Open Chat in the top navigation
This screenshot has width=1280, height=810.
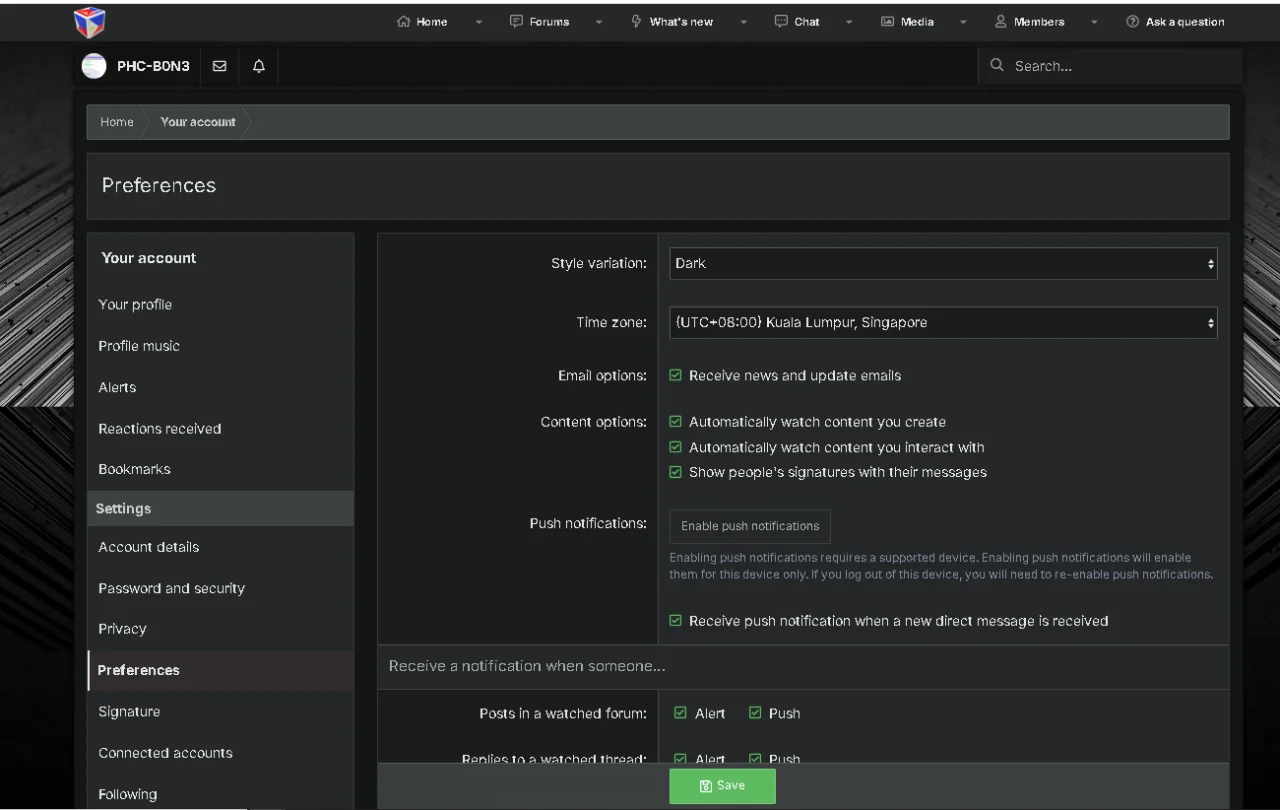tap(797, 21)
